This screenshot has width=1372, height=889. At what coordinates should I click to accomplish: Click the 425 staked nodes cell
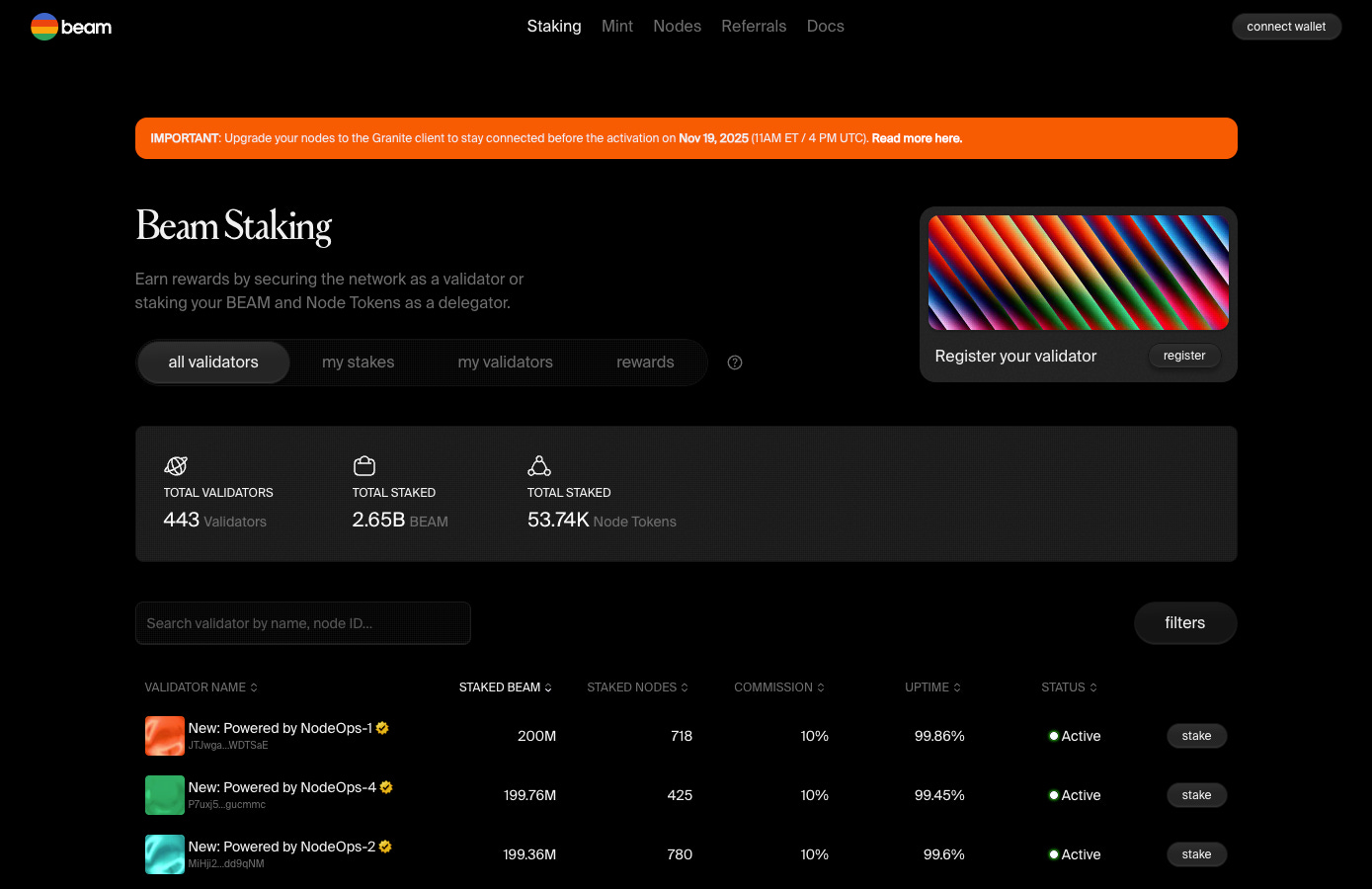pyautogui.click(x=680, y=795)
